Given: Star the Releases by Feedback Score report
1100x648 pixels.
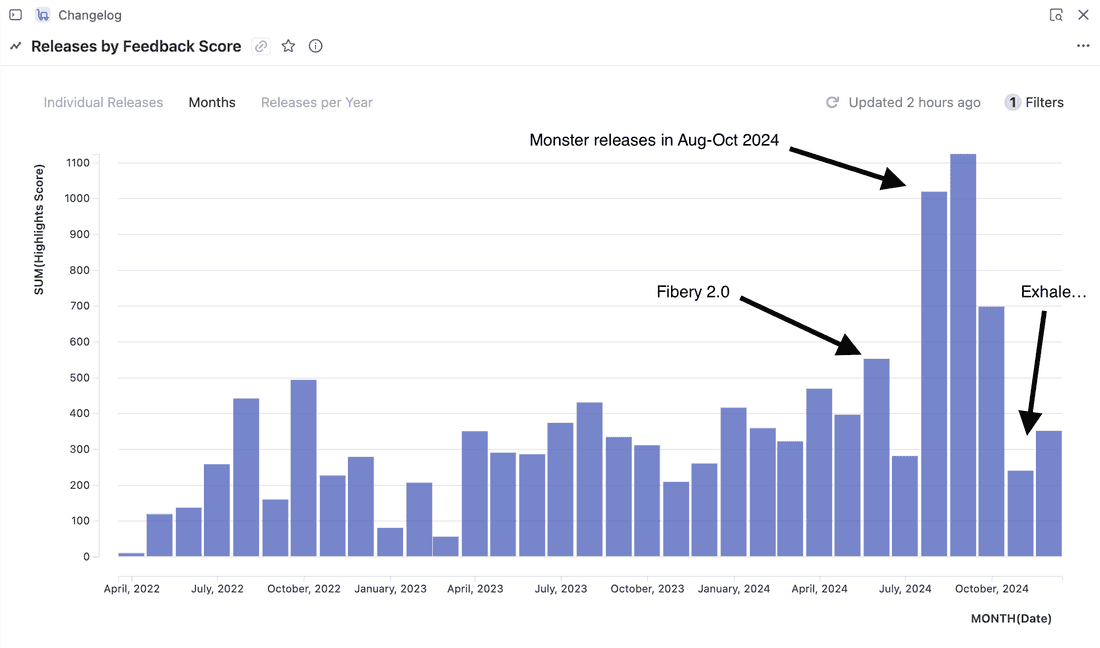Looking at the screenshot, I should 288,46.
